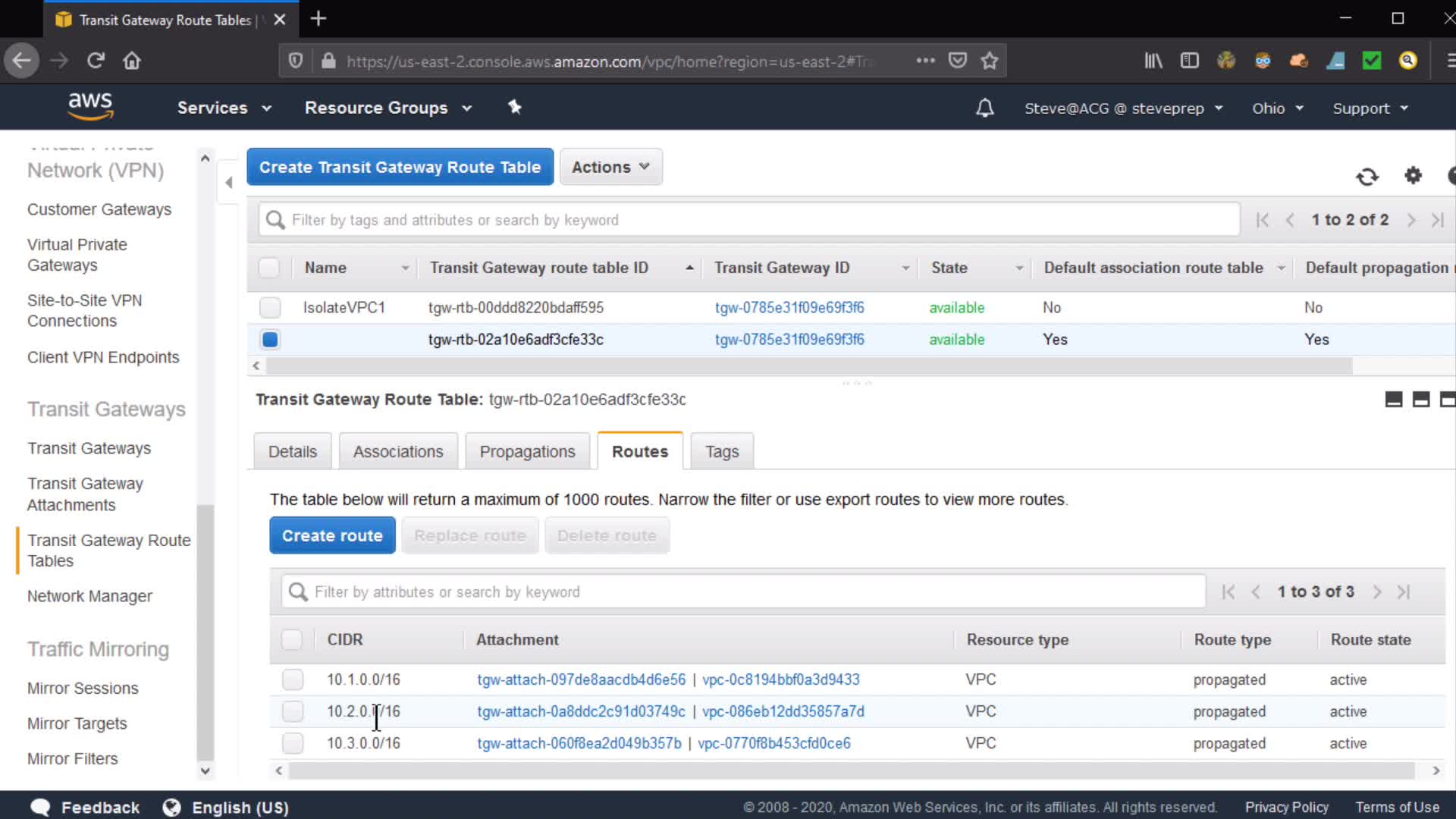Viewport: 1456px width, 819px height.
Task: Click the routes filter search field
Action: pos(743,591)
